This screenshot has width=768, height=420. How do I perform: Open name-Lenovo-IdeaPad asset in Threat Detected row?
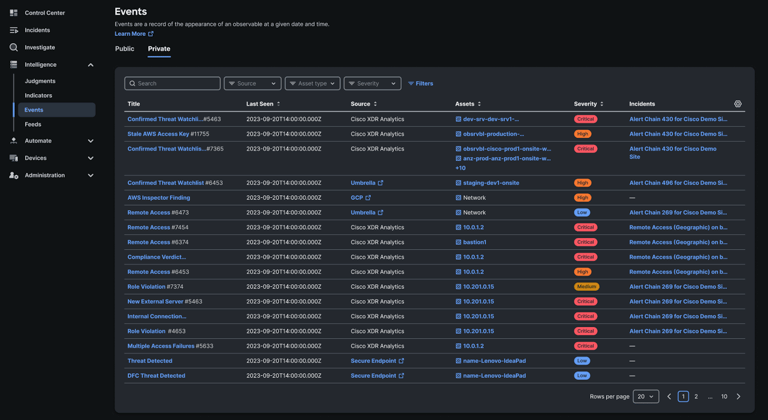point(494,361)
